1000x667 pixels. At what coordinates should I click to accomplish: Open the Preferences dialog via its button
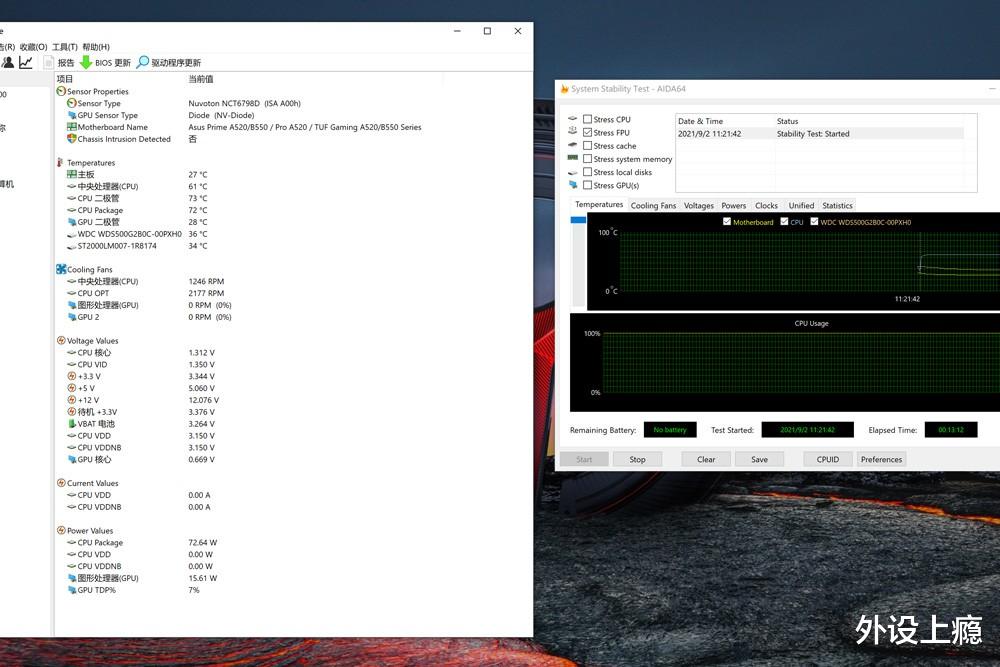point(881,459)
